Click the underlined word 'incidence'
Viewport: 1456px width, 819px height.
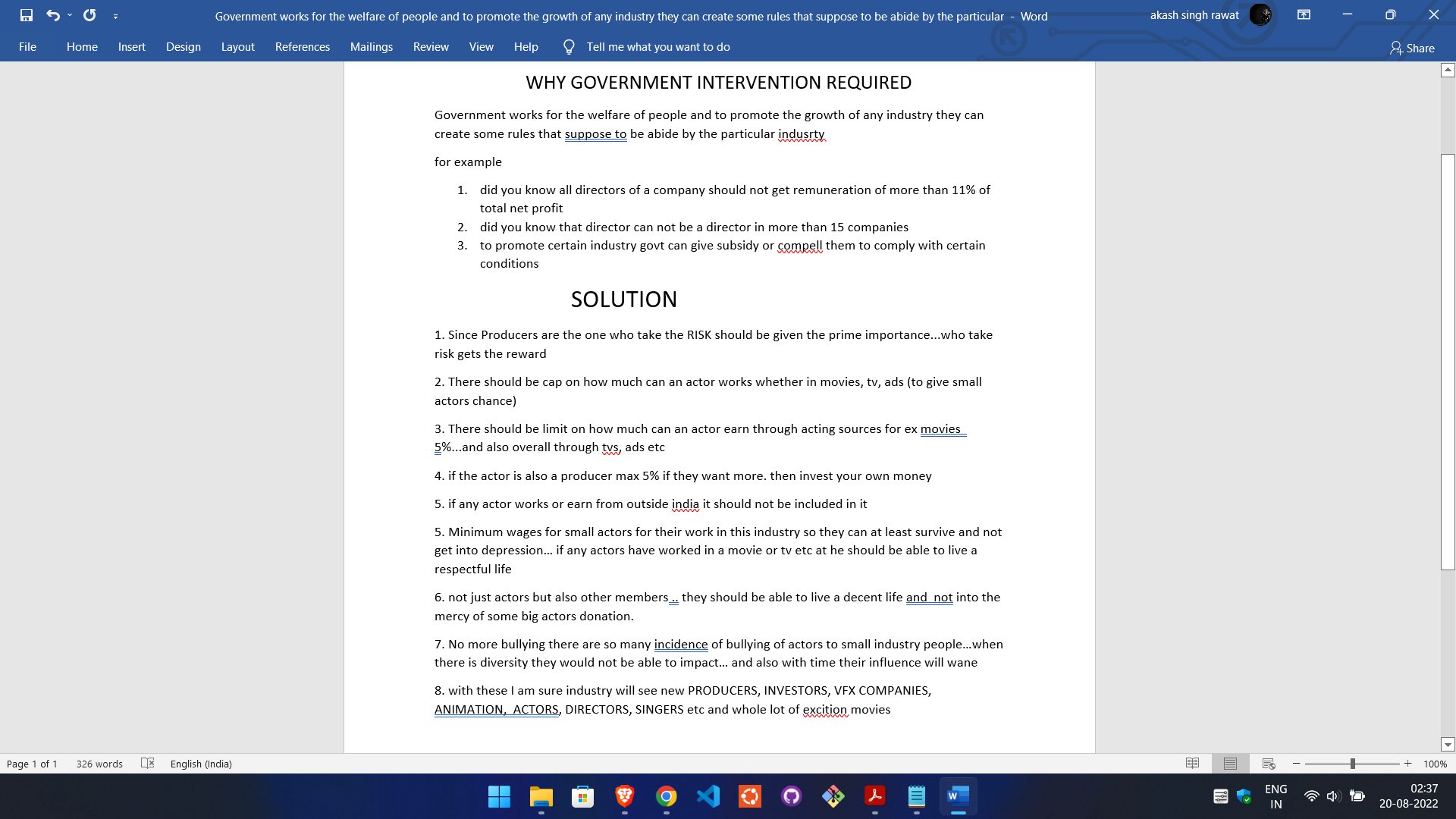681,645
